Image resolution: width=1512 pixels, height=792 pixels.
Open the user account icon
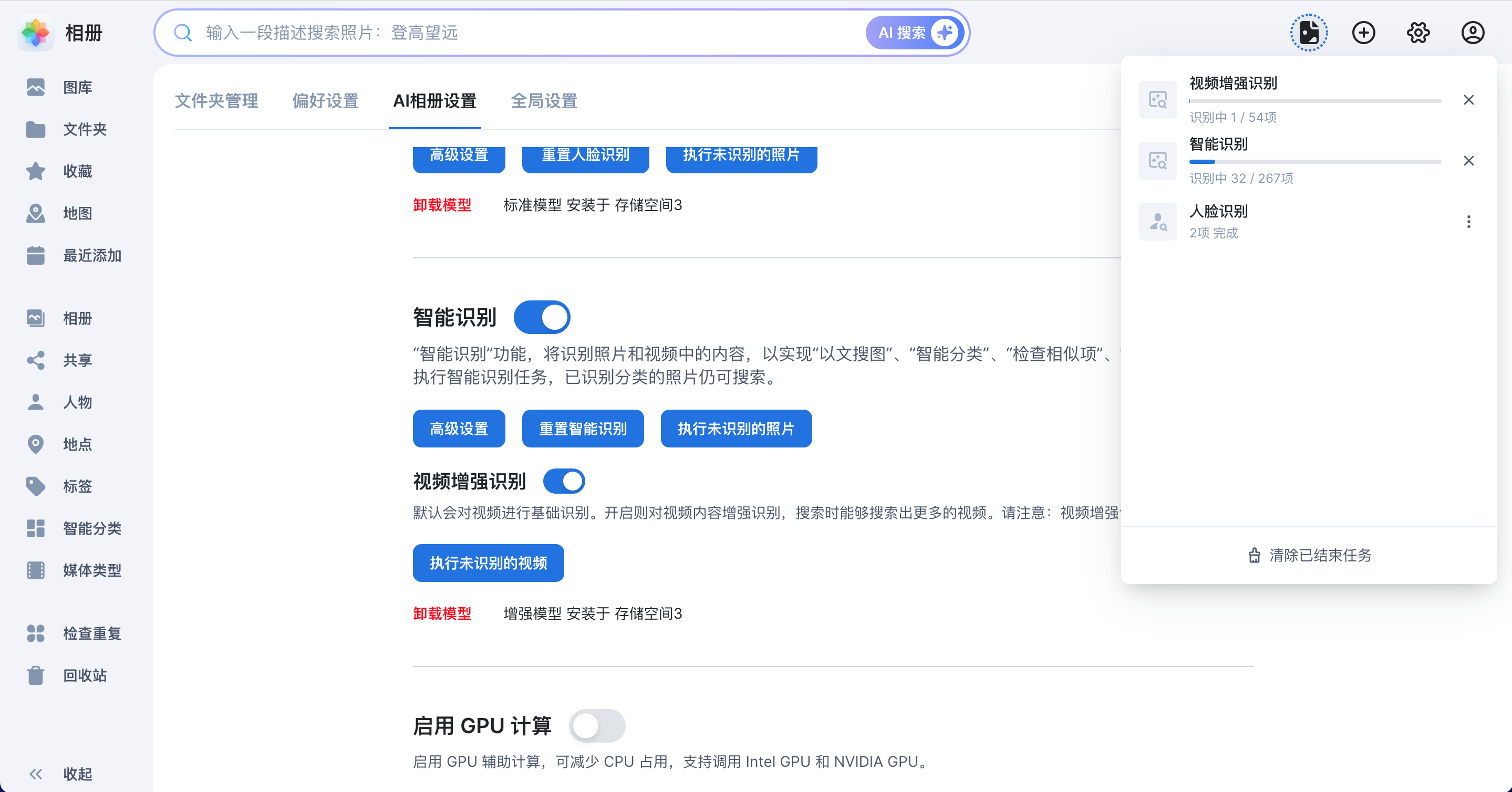(x=1473, y=33)
